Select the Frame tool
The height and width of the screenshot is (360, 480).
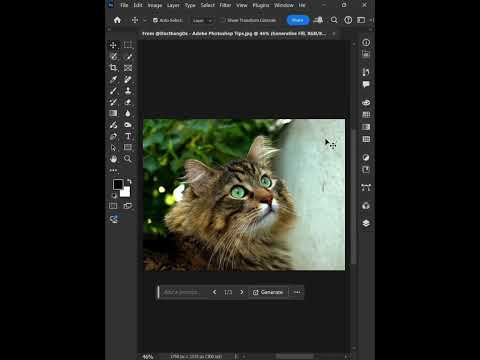pos(128,68)
